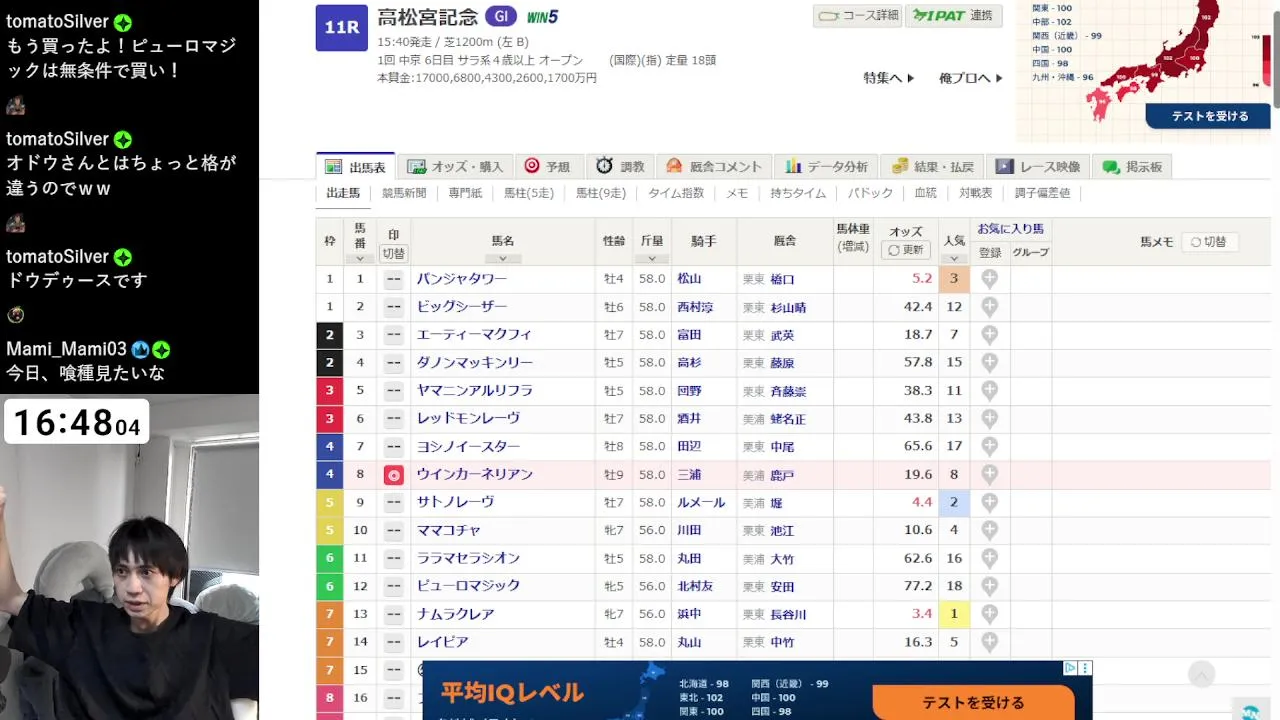
Task: Open the 斤量 column sort arrow
Action: click(652, 258)
